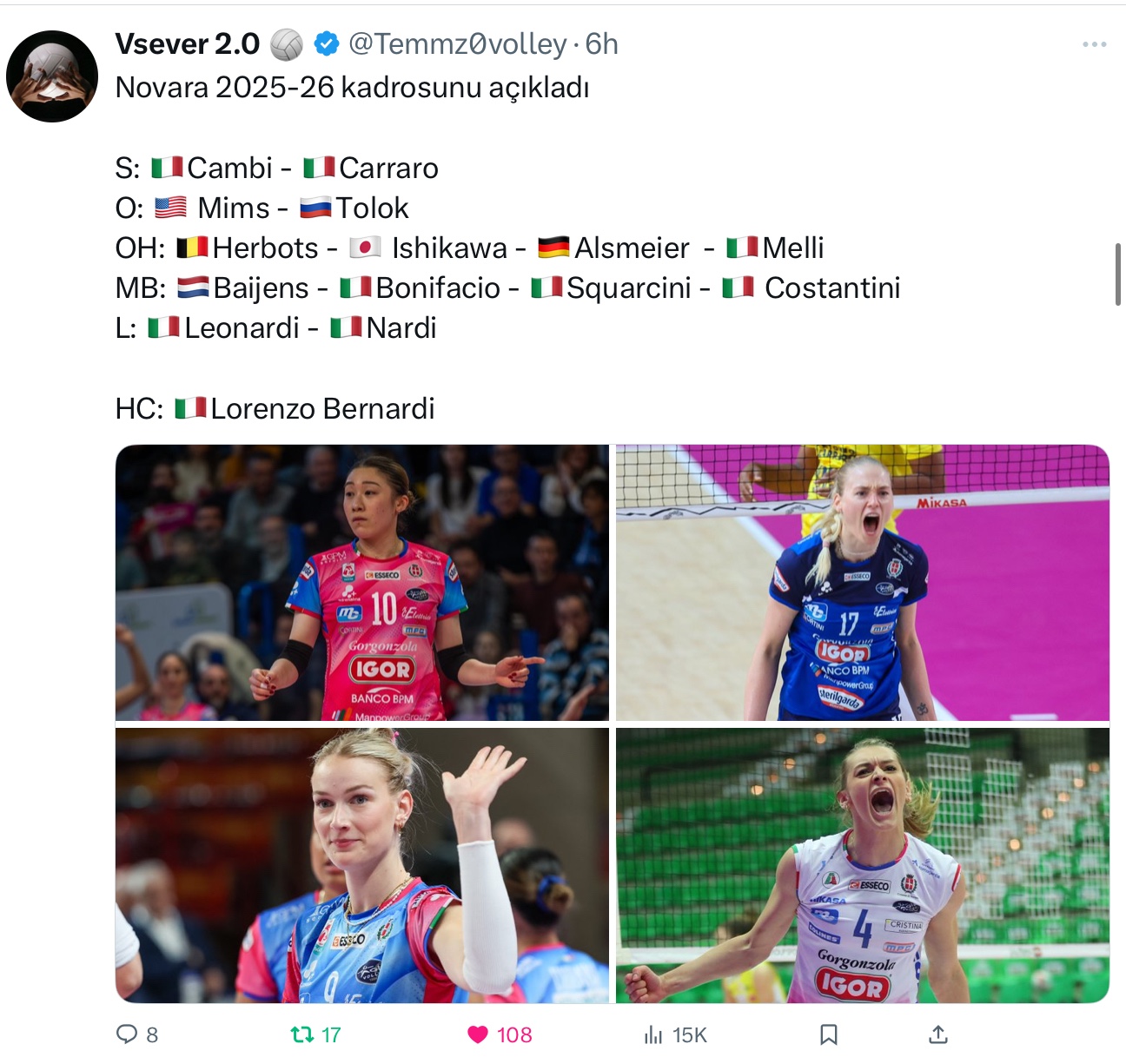Open the three-dot more options menu
This screenshot has height=1064, width=1126.
(1094, 44)
